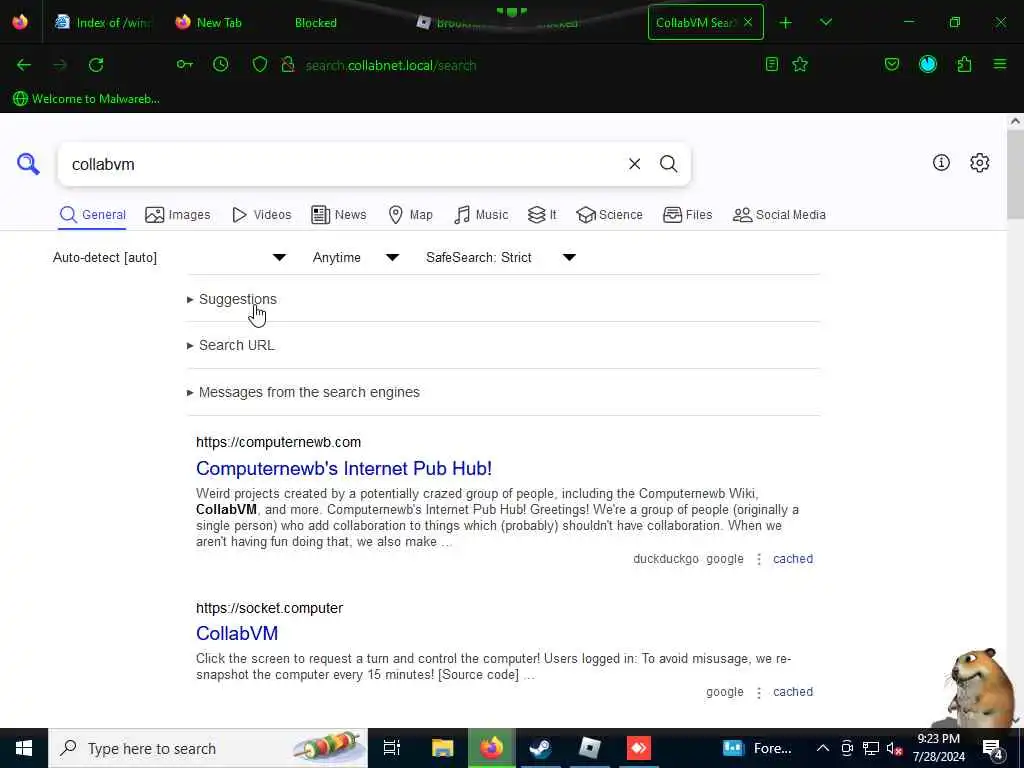The image size is (1024, 768).
Task: Click the Firefox back arrow
Action: click(24, 65)
